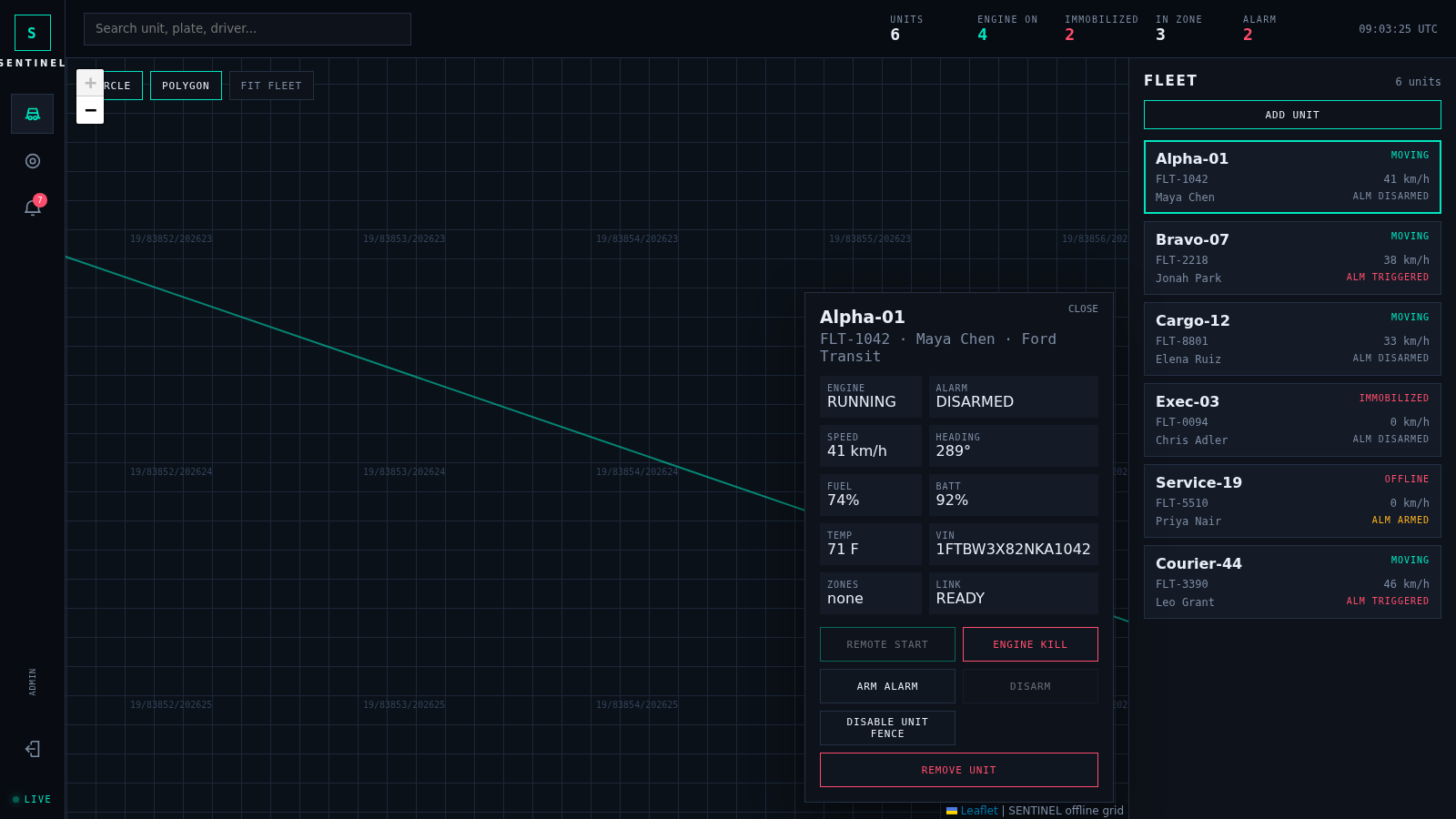Viewport: 1456px width, 819px height.
Task: Click the Remote Start button
Action: [887, 644]
